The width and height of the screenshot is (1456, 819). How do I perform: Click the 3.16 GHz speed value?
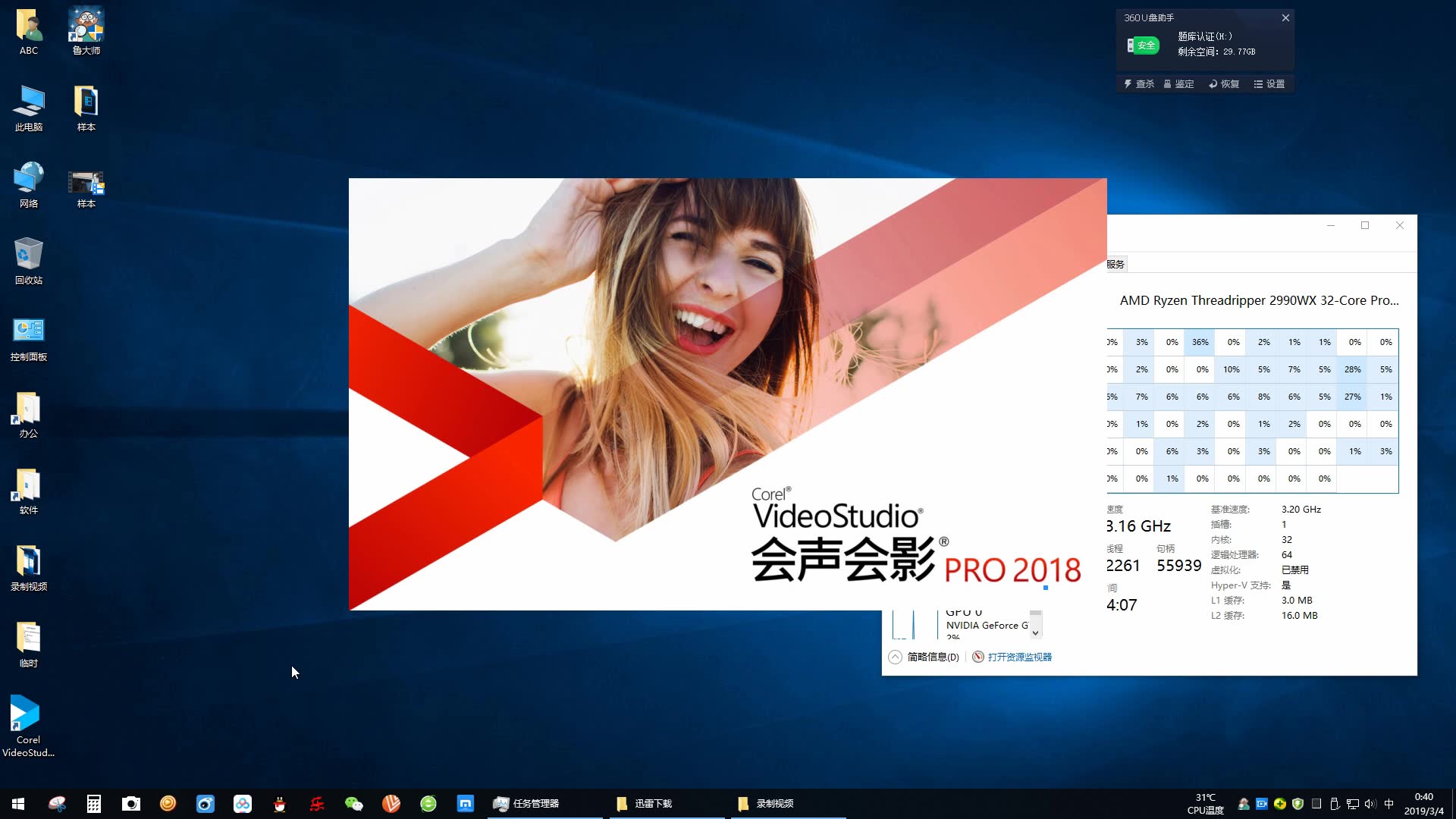coord(1138,526)
